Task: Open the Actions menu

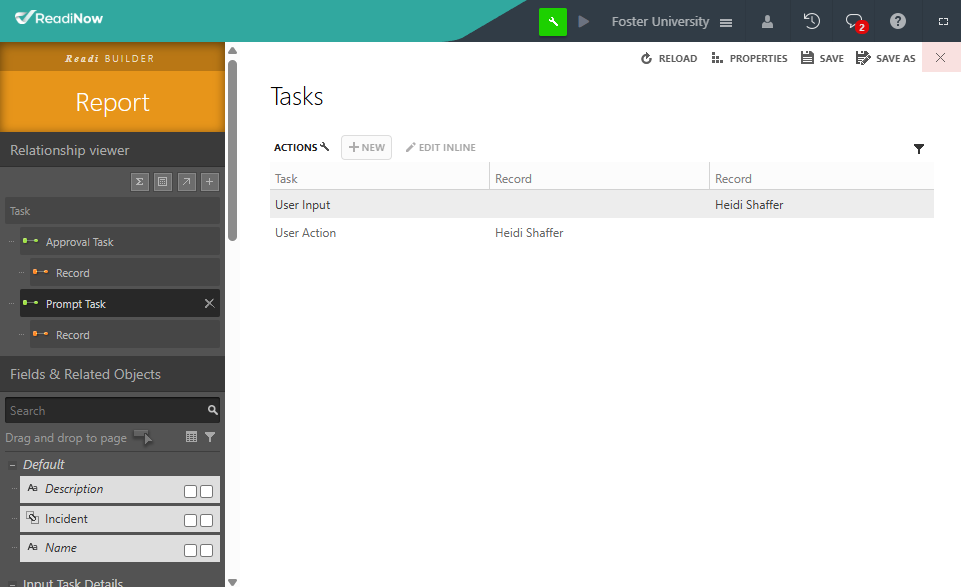Action: (x=301, y=147)
